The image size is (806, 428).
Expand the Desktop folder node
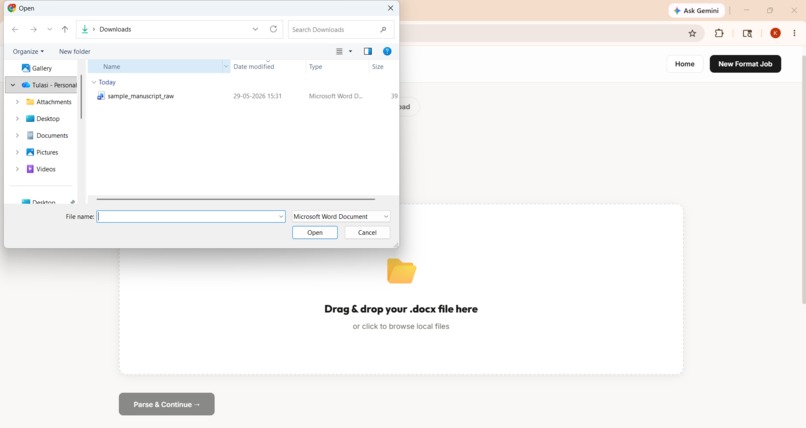(17, 119)
